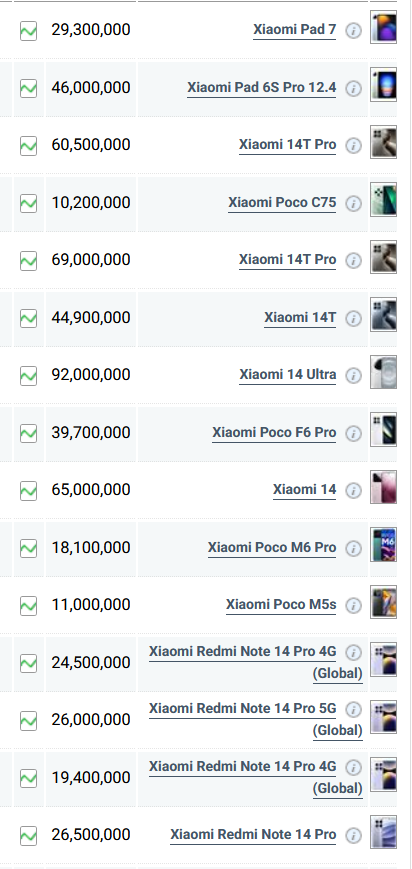Open the Xiaomi 14 Ultra product link

coord(287,375)
